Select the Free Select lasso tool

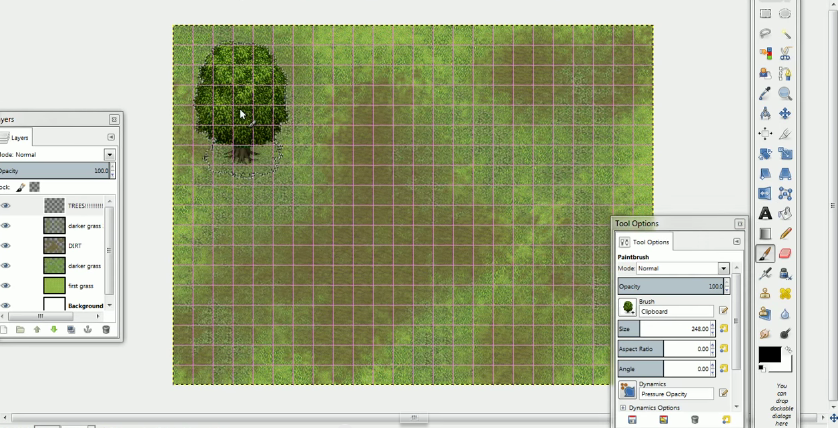pos(765,34)
